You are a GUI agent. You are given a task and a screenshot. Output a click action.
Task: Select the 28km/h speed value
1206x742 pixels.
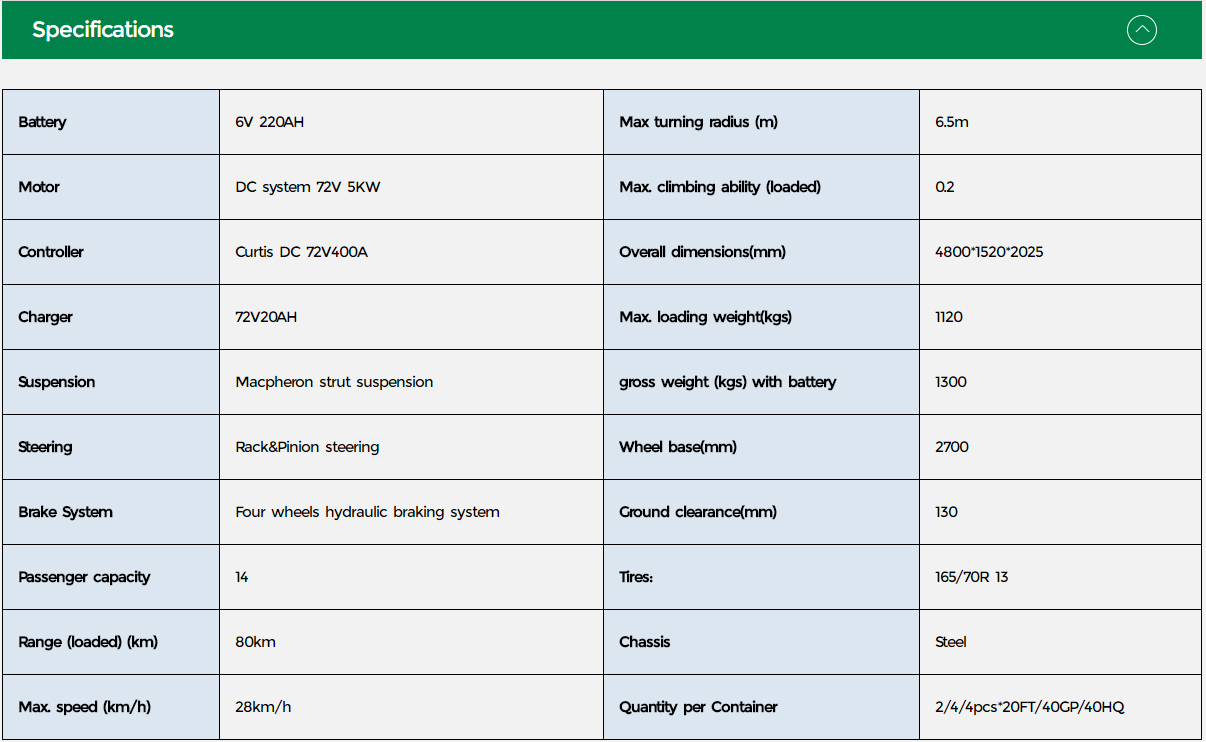(x=263, y=707)
